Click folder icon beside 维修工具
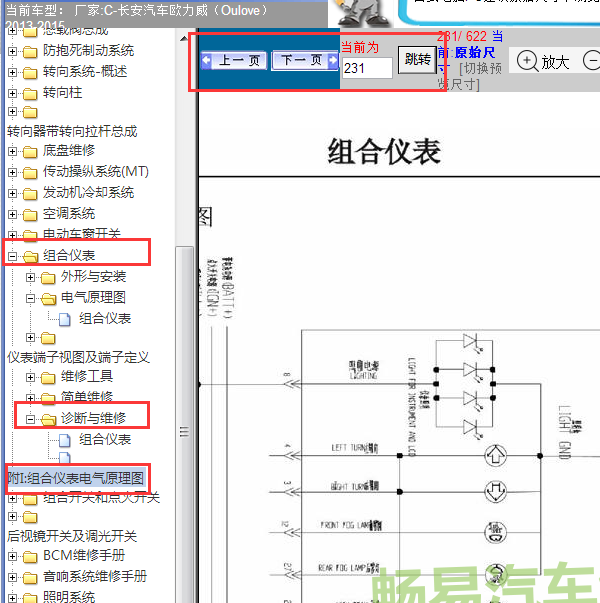Image resolution: width=600 pixels, height=603 pixels. click(48, 378)
